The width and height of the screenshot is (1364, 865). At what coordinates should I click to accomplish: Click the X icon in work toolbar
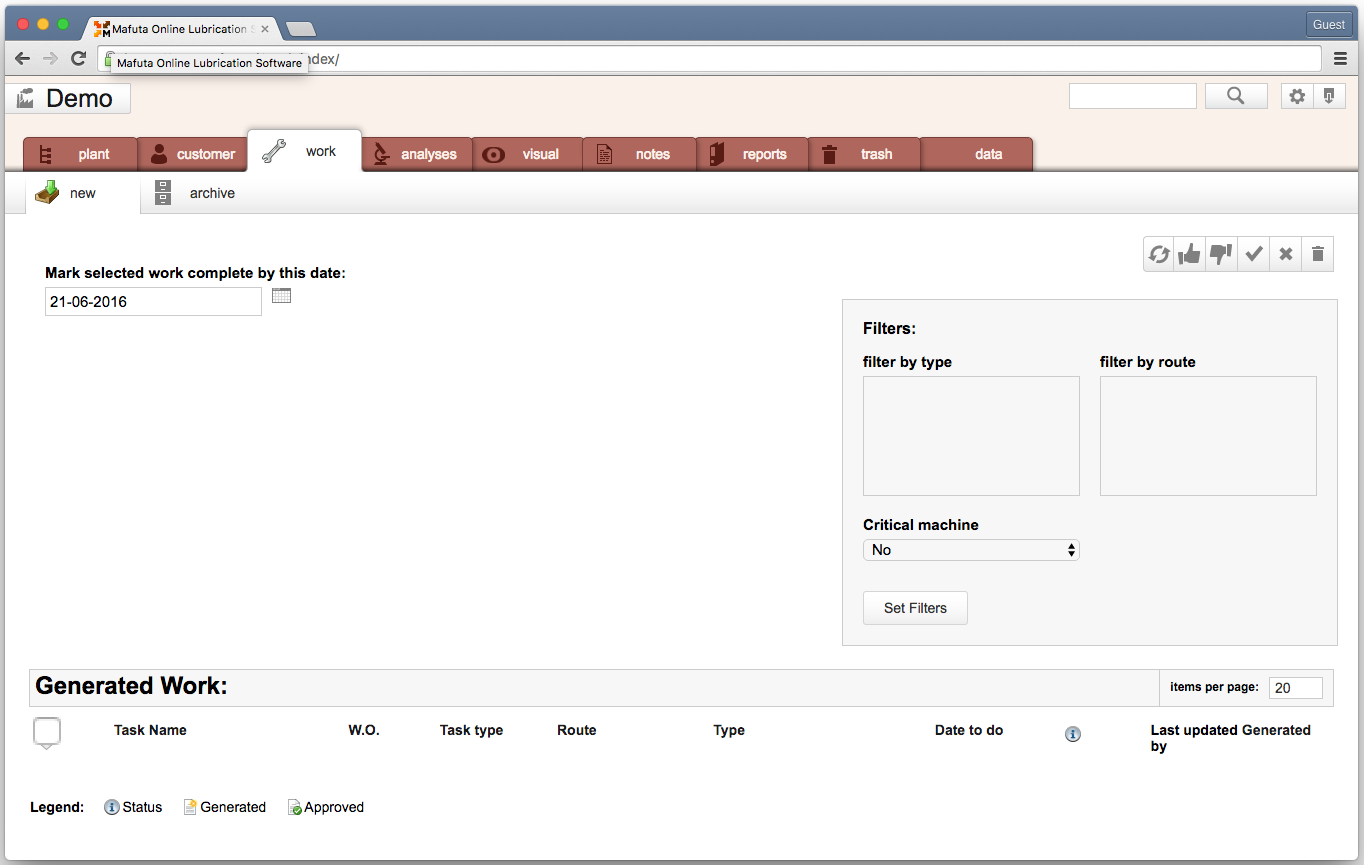click(x=1286, y=254)
